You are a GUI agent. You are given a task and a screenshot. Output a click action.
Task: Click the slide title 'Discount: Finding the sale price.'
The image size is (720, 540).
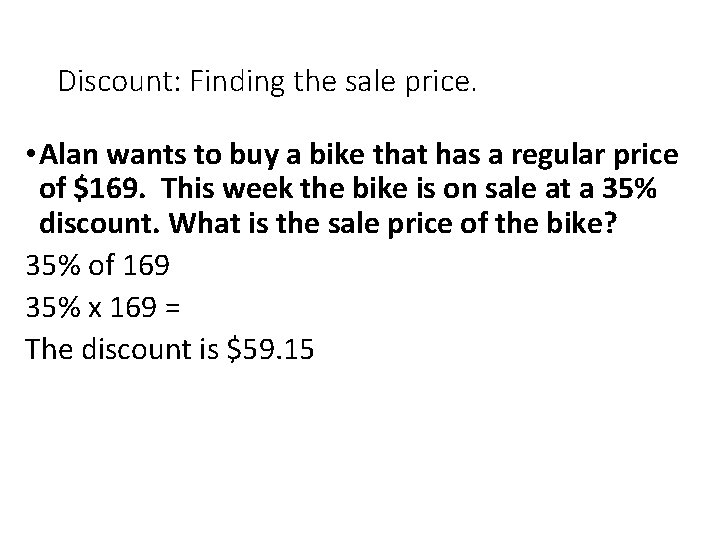click(x=268, y=80)
